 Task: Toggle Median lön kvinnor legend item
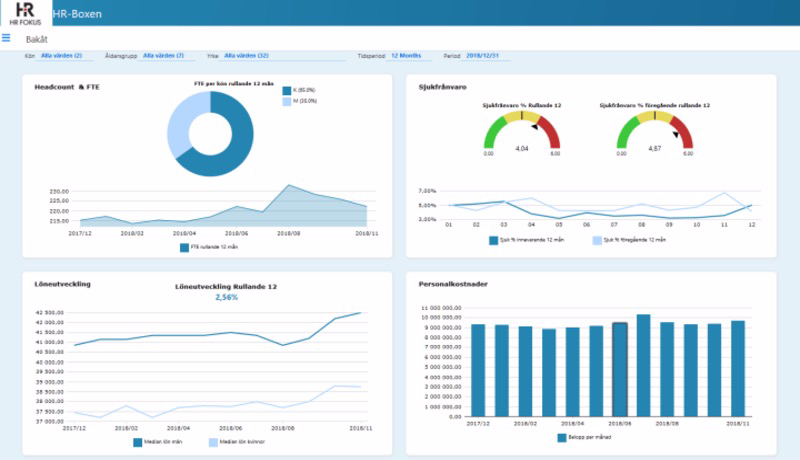[x=237, y=442]
